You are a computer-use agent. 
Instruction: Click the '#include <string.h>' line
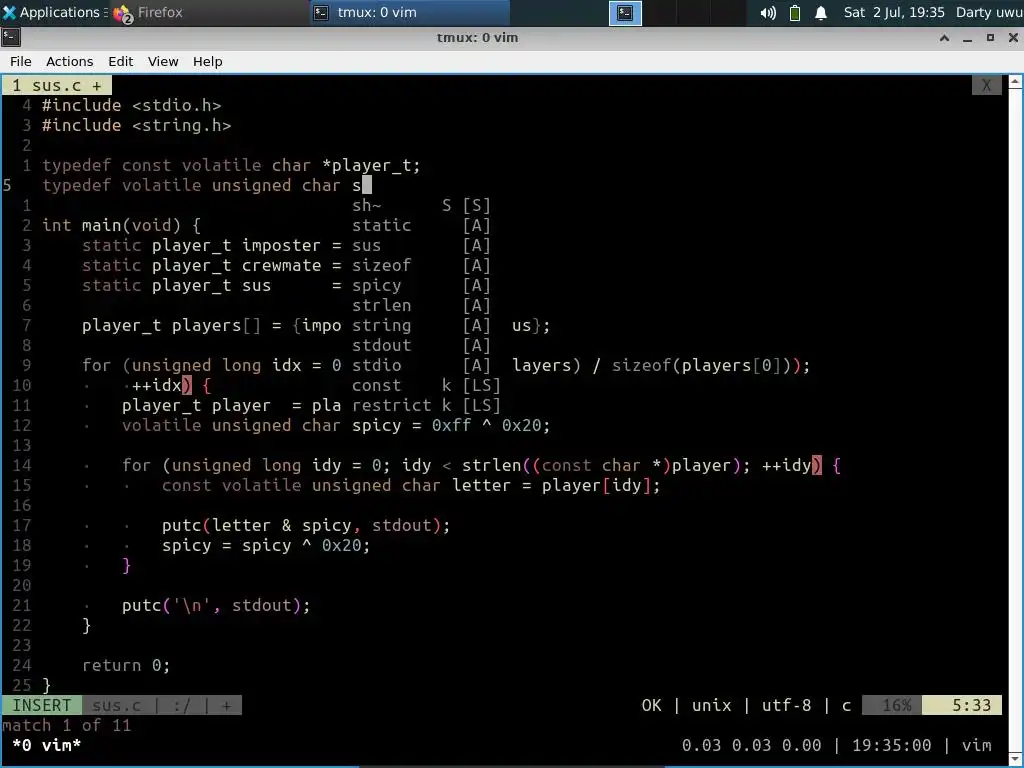(x=136, y=125)
